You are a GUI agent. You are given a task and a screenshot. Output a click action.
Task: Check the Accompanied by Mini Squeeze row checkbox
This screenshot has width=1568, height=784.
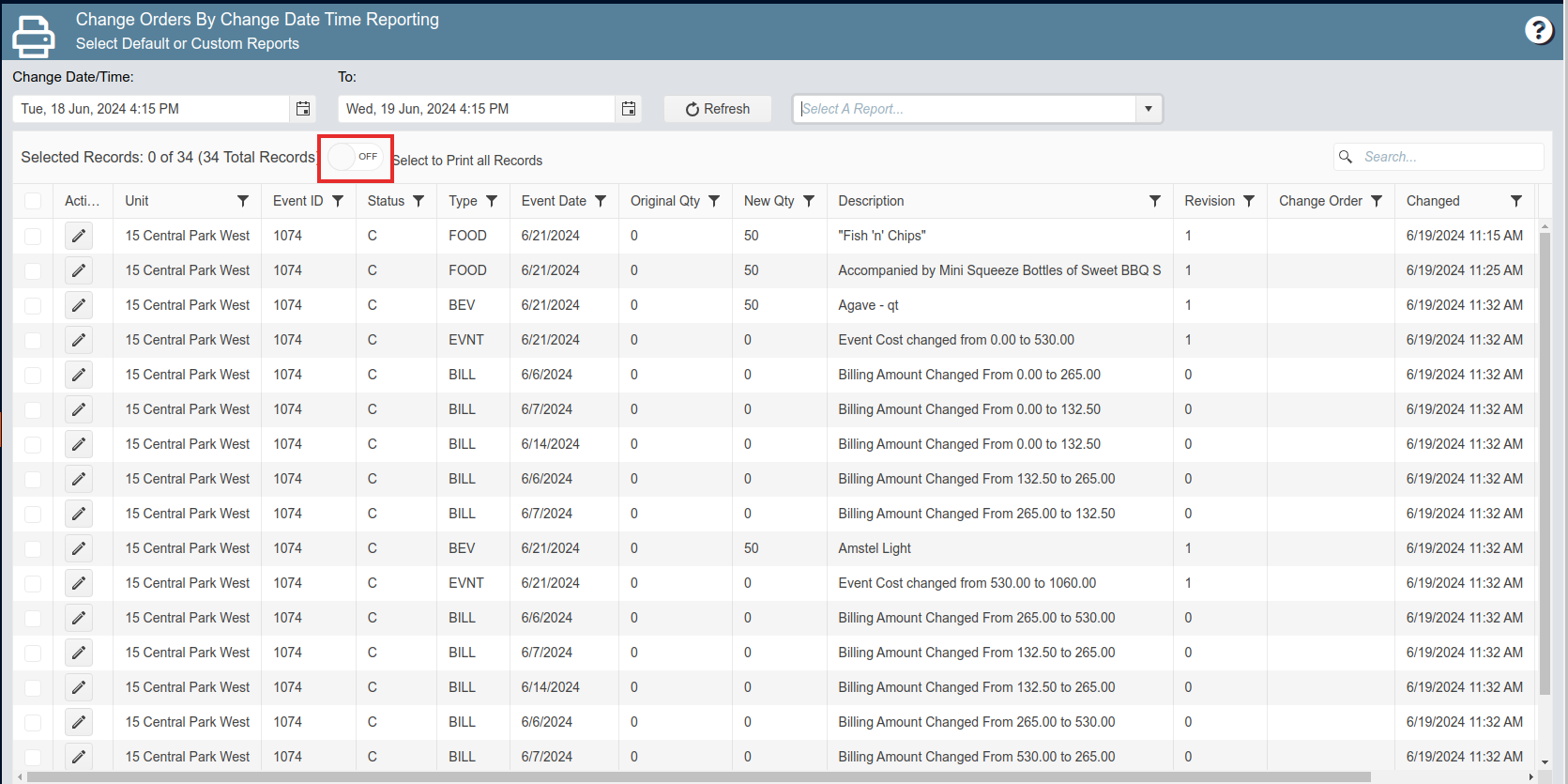33,270
